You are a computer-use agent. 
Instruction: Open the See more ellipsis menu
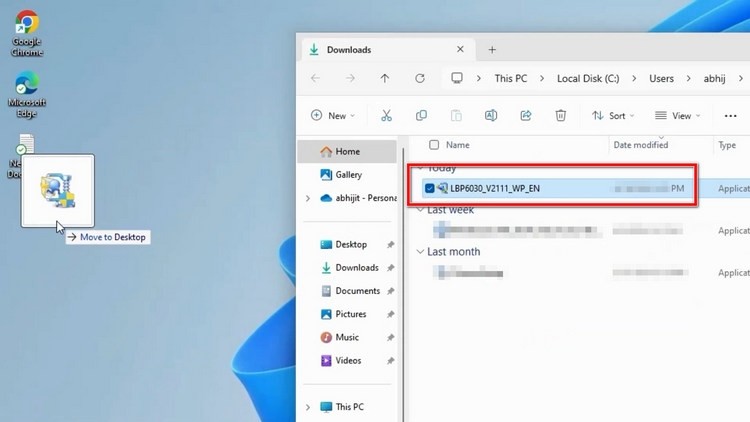tap(730, 116)
